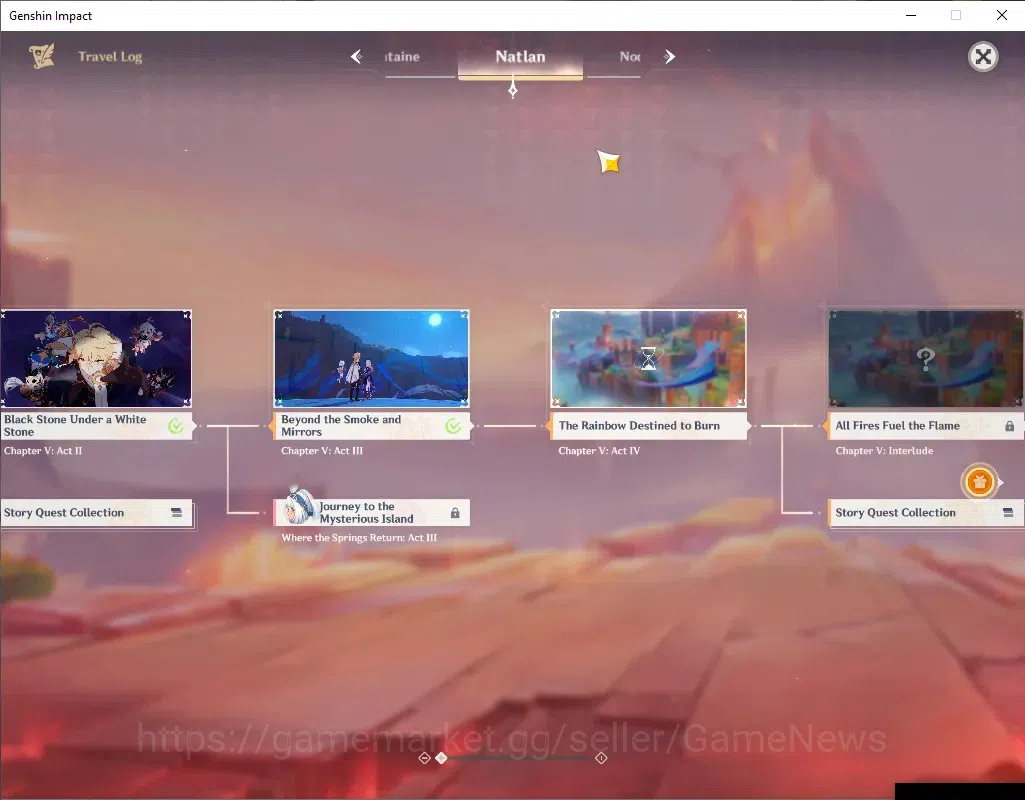Close the Travel Log with the X button
The height and width of the screenshot is (800, 1025).
[x=983, y=57]
